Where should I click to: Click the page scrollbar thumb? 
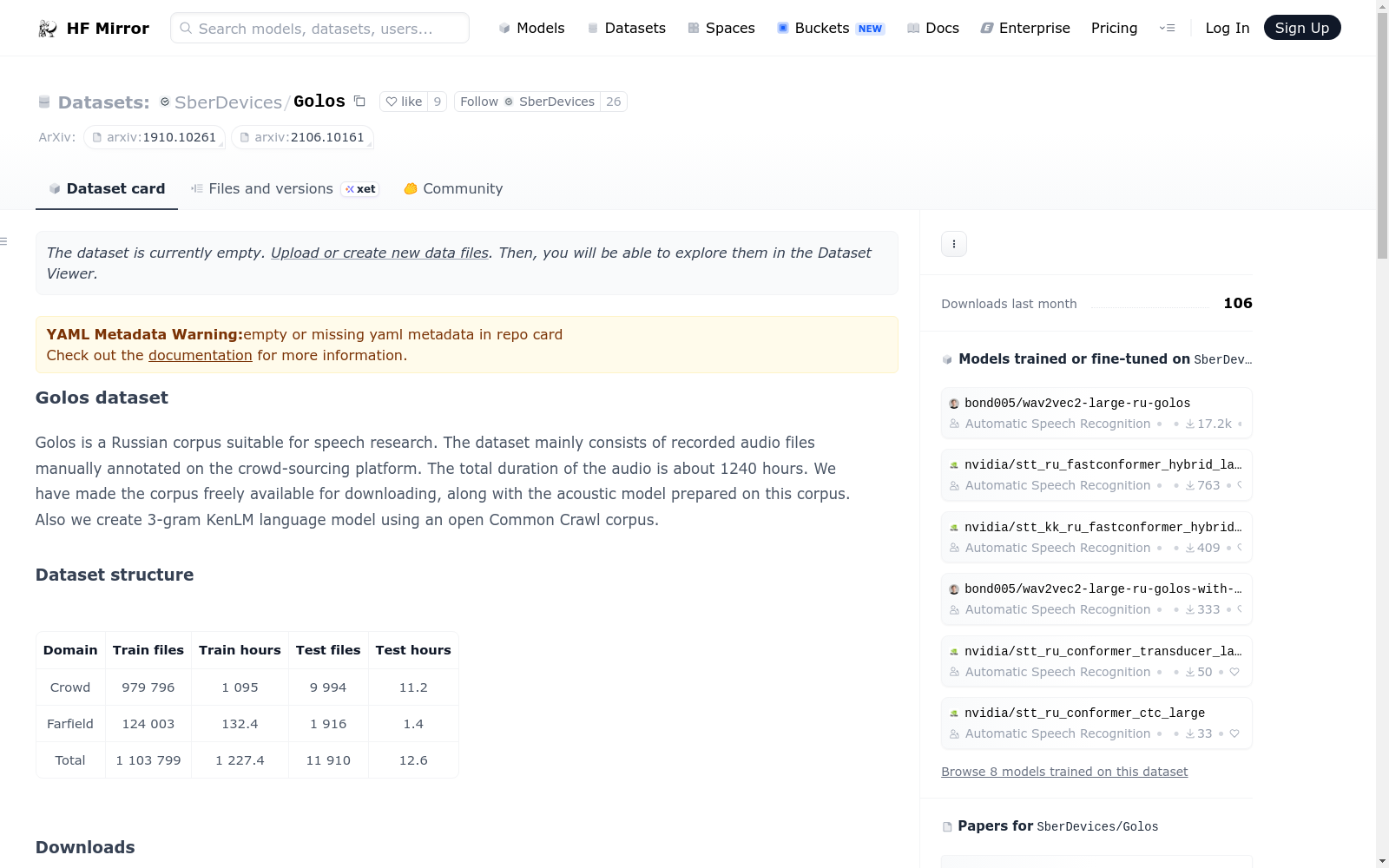click(1382, 136)
